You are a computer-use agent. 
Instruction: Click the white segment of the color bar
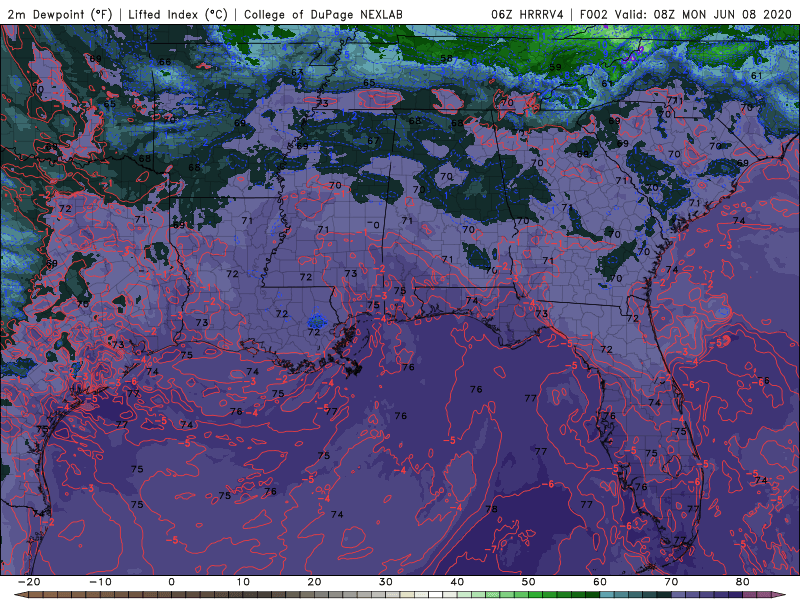coord(436,595)
